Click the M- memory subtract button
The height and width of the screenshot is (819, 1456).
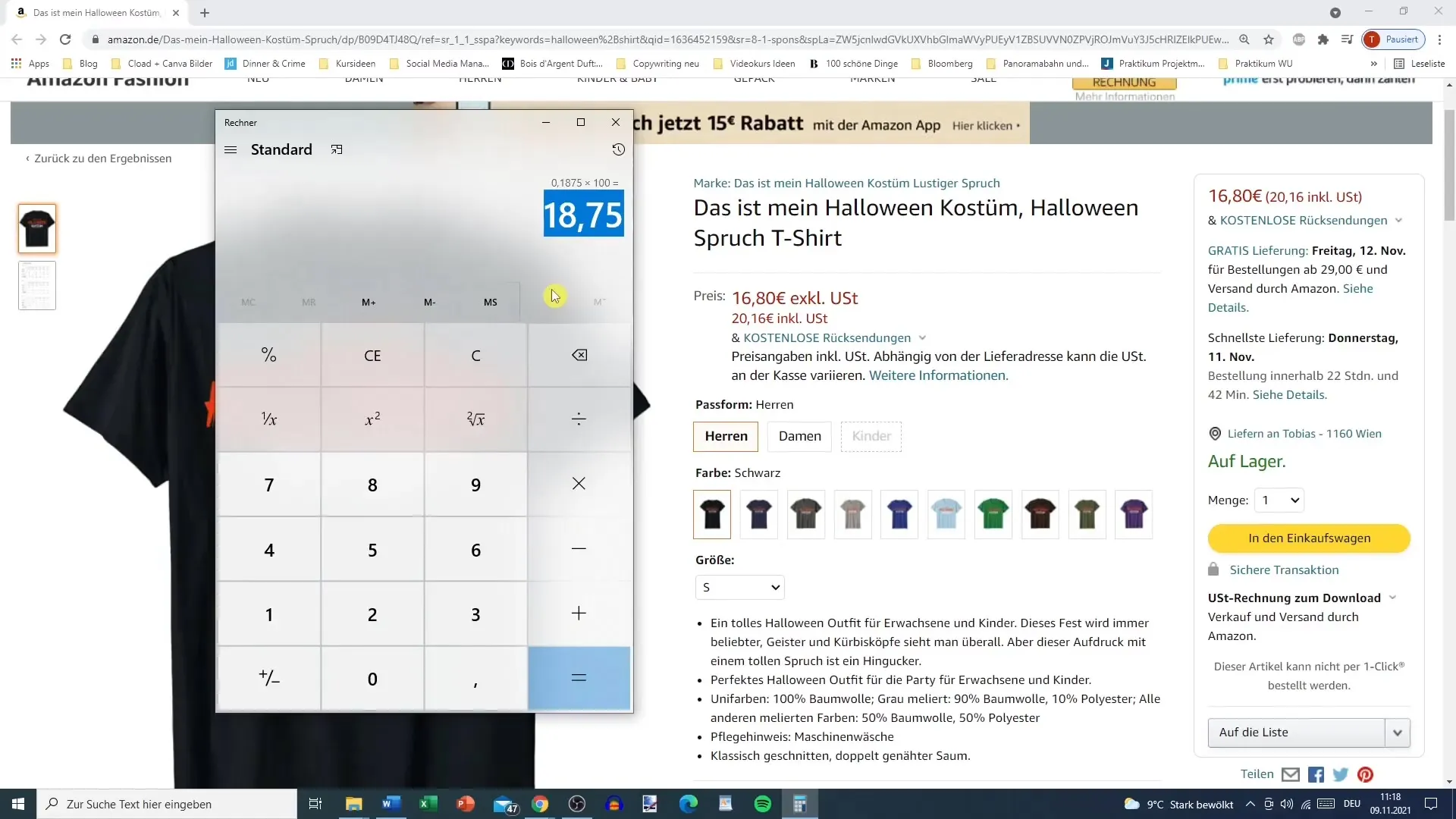click(x=429, y=302)
